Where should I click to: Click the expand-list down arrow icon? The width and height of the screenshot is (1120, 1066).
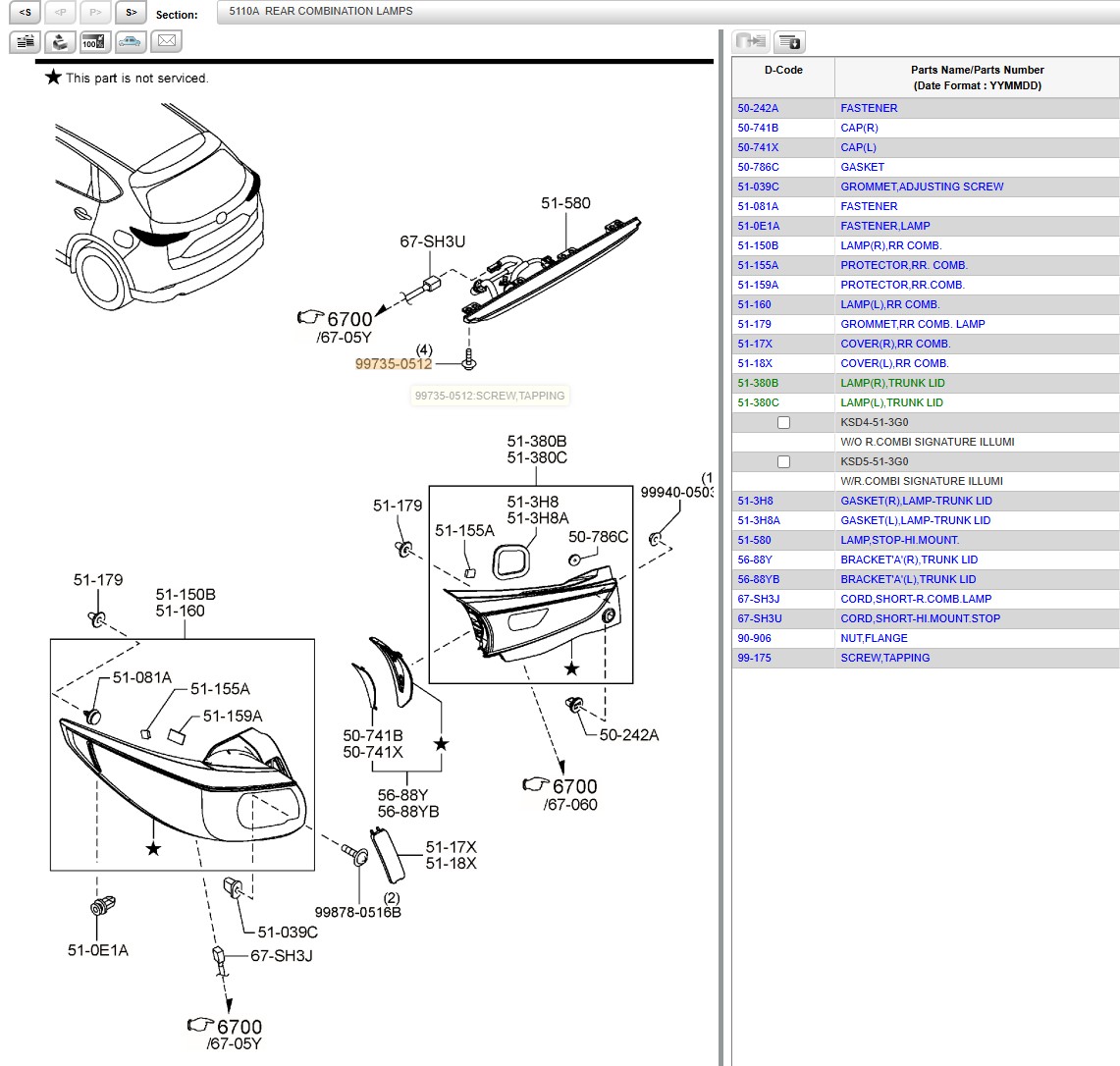point(789,41)
